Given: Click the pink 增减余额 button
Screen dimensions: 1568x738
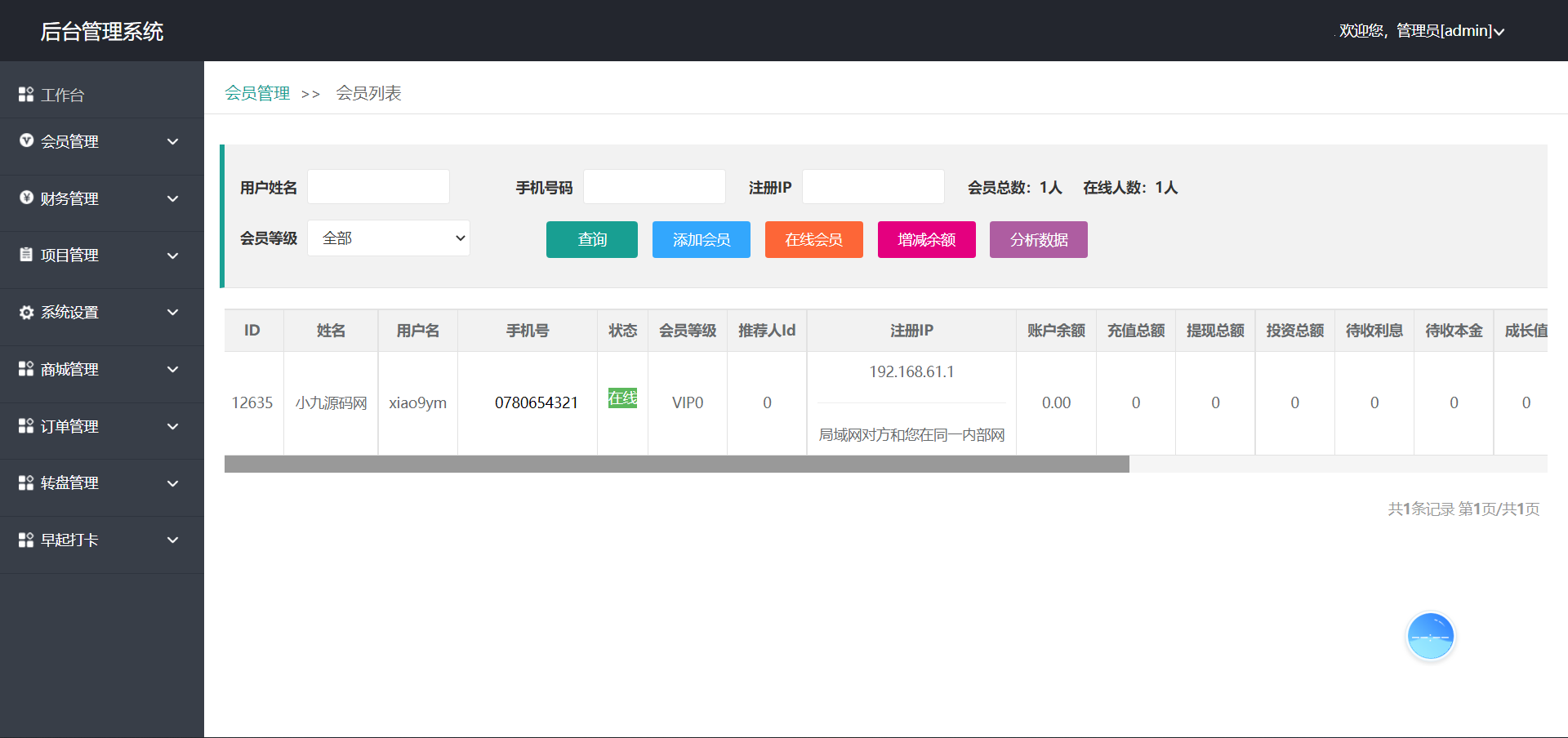Looking at the screenshot, I should coord(927,239).
